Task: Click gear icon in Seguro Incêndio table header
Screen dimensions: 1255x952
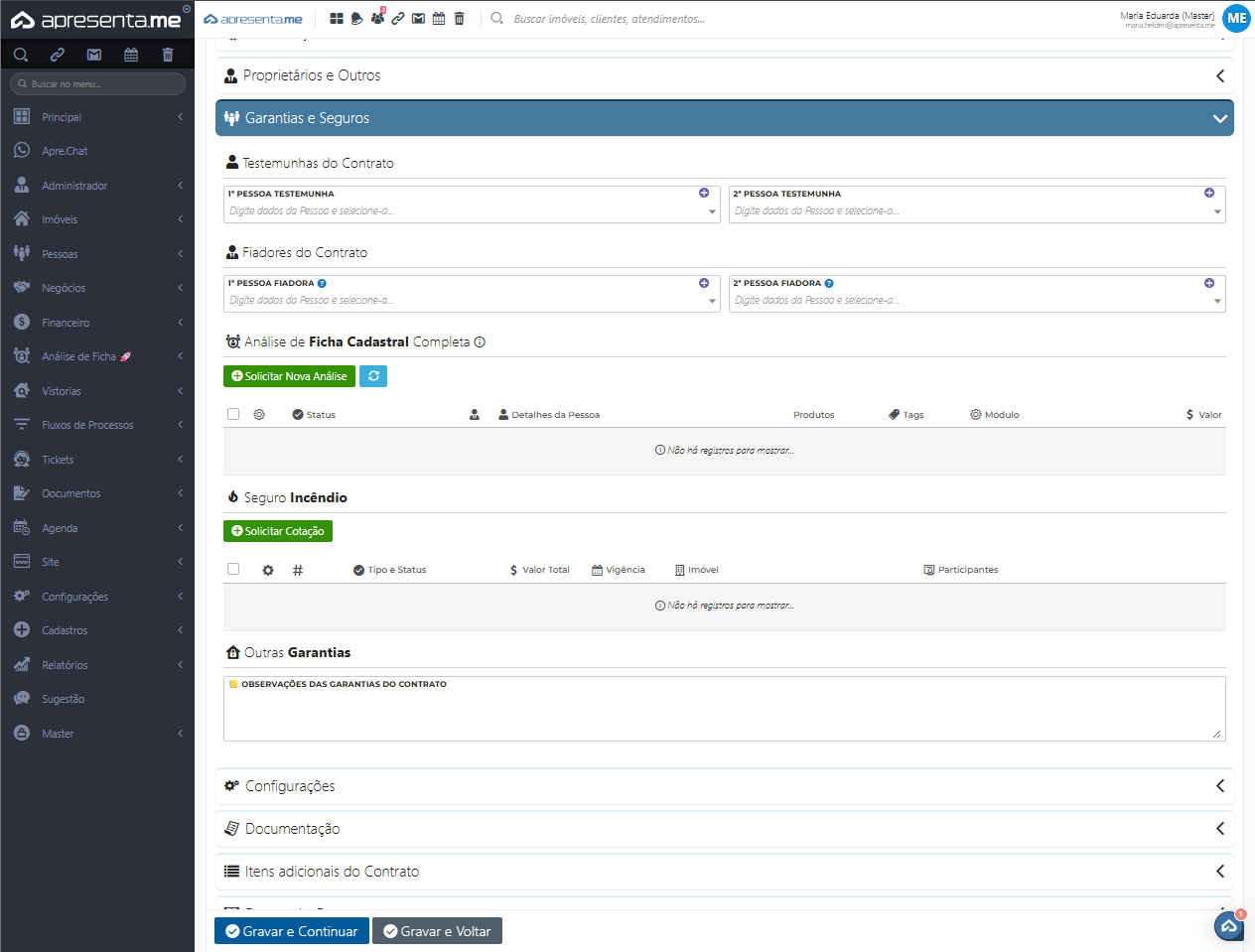Action: click(x=268, y=570)
